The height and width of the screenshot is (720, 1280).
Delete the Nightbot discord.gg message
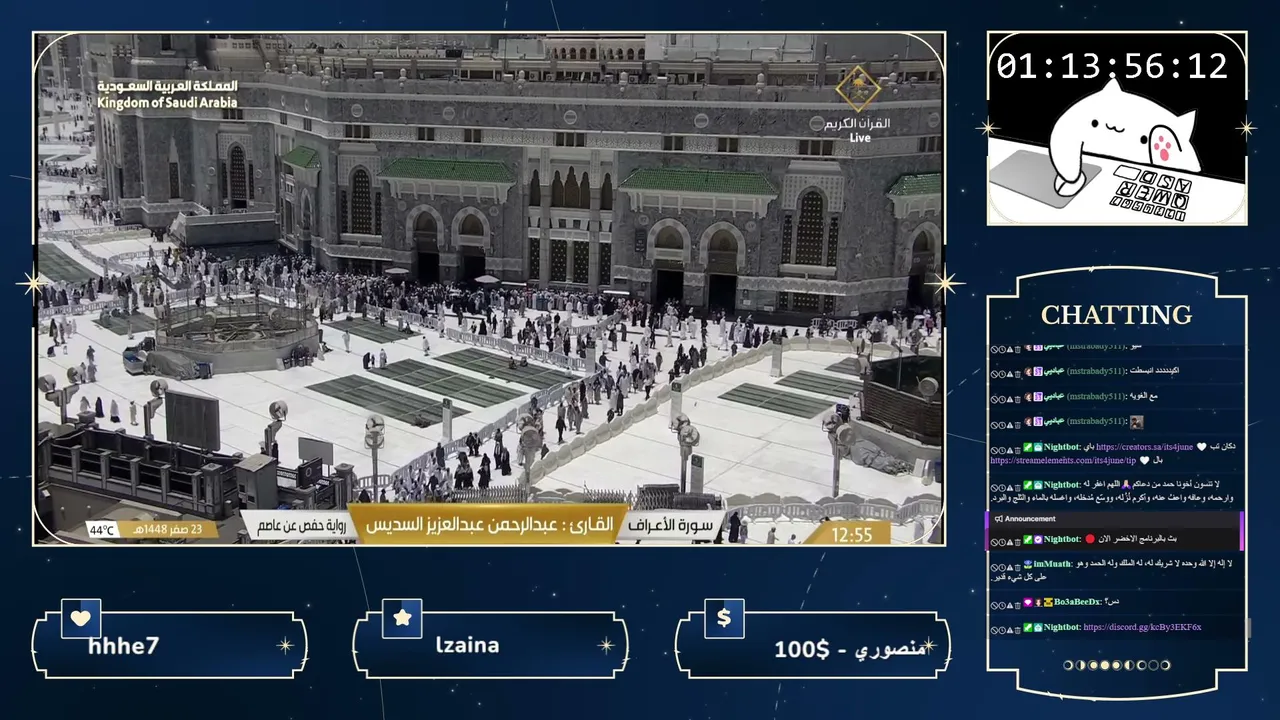pos(1018,629)
